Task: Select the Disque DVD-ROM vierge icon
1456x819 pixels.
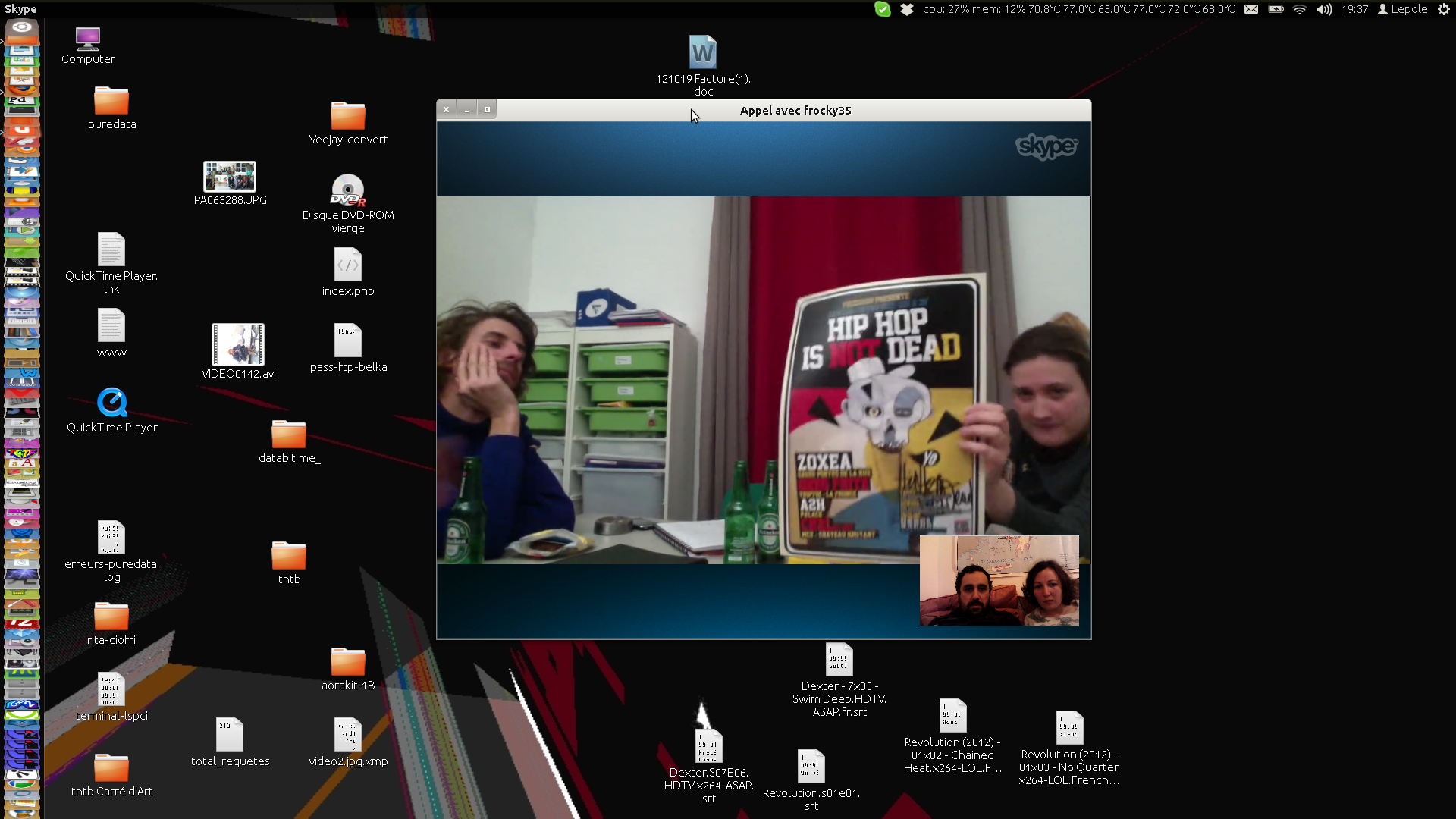Action: 347,190
